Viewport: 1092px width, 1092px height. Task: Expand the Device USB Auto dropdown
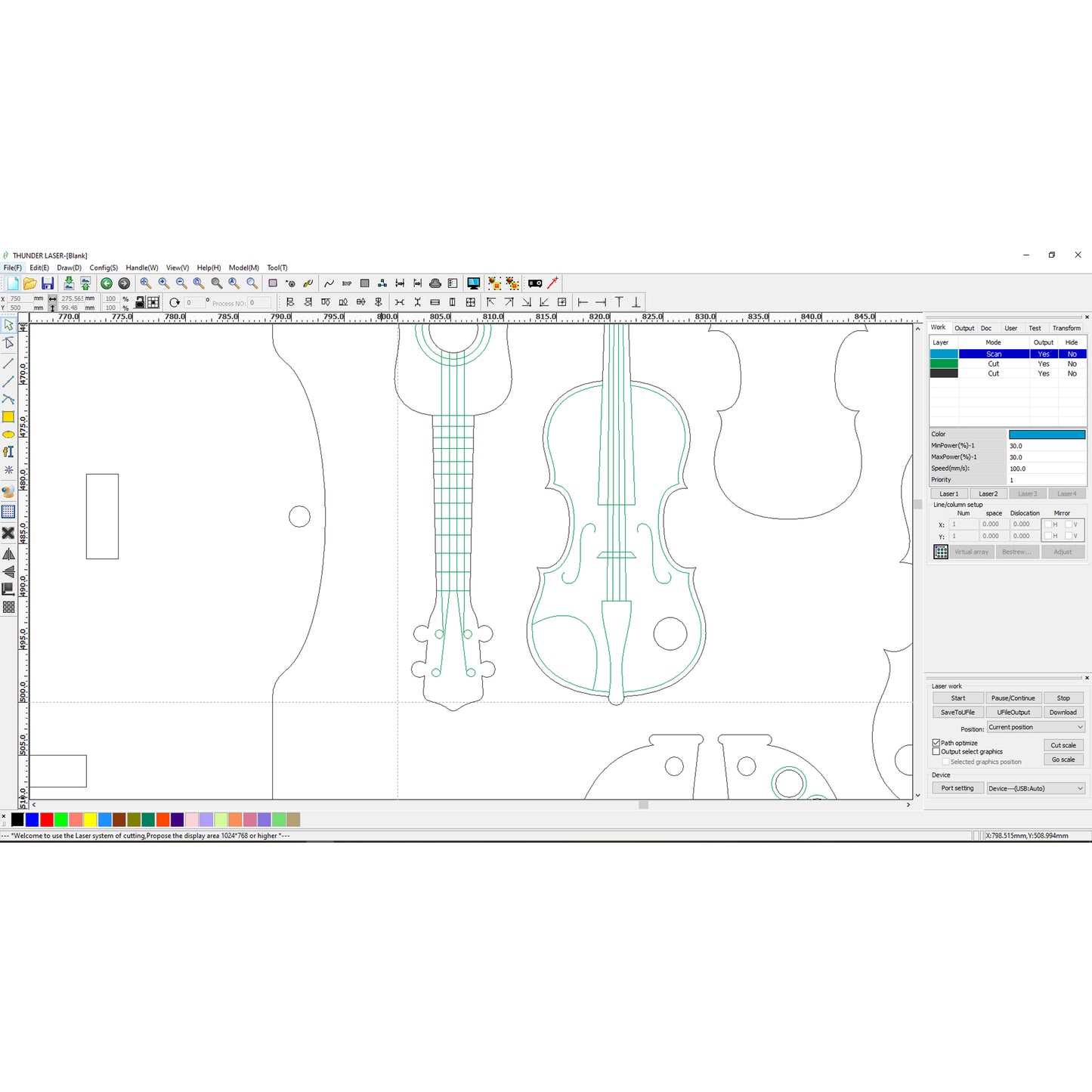pos(1036,788)
